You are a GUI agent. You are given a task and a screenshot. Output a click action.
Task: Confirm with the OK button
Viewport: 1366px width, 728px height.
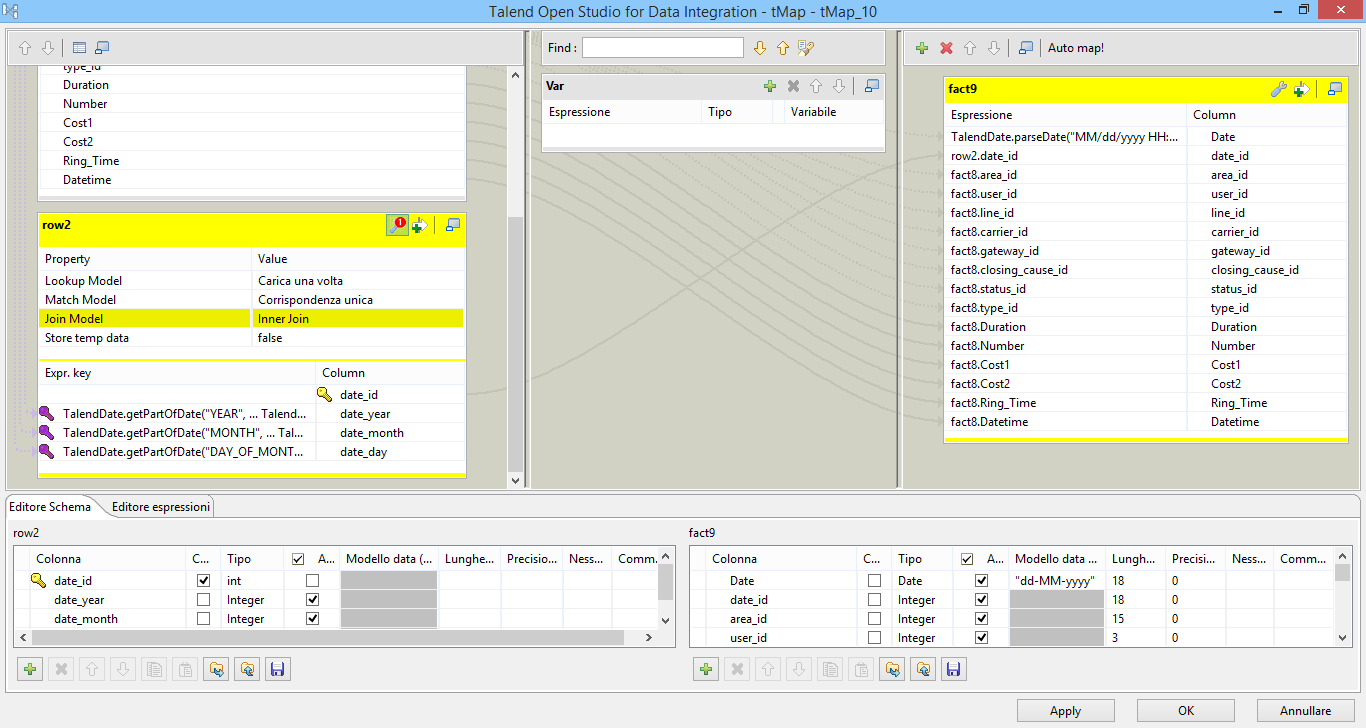(x=1186, y=711)
